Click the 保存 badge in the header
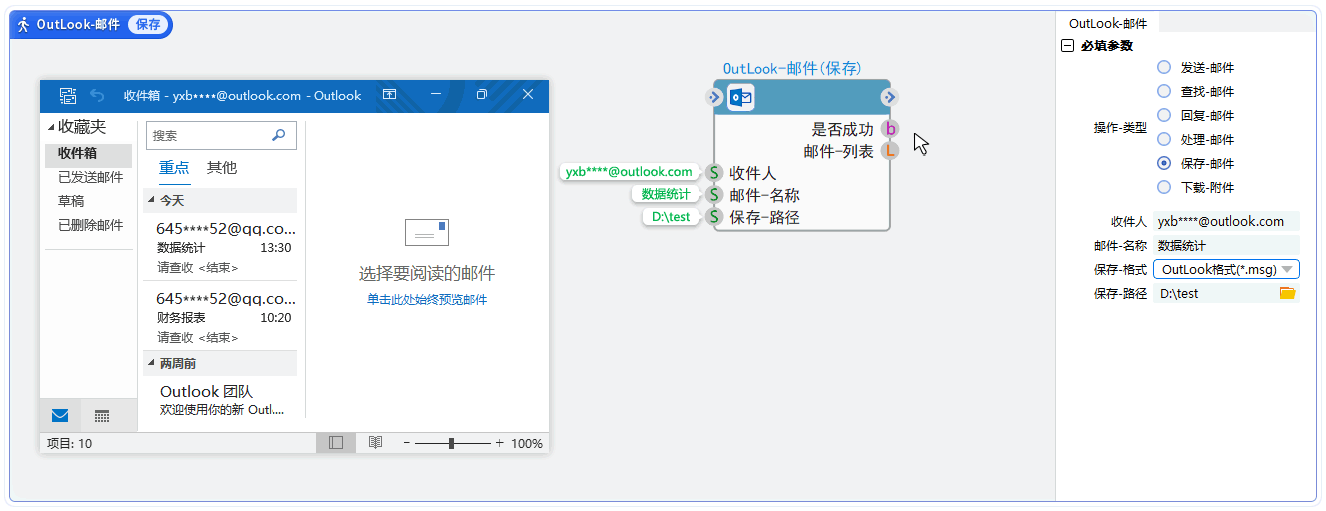Viewport: 1326px width, 511px height. 148,25
